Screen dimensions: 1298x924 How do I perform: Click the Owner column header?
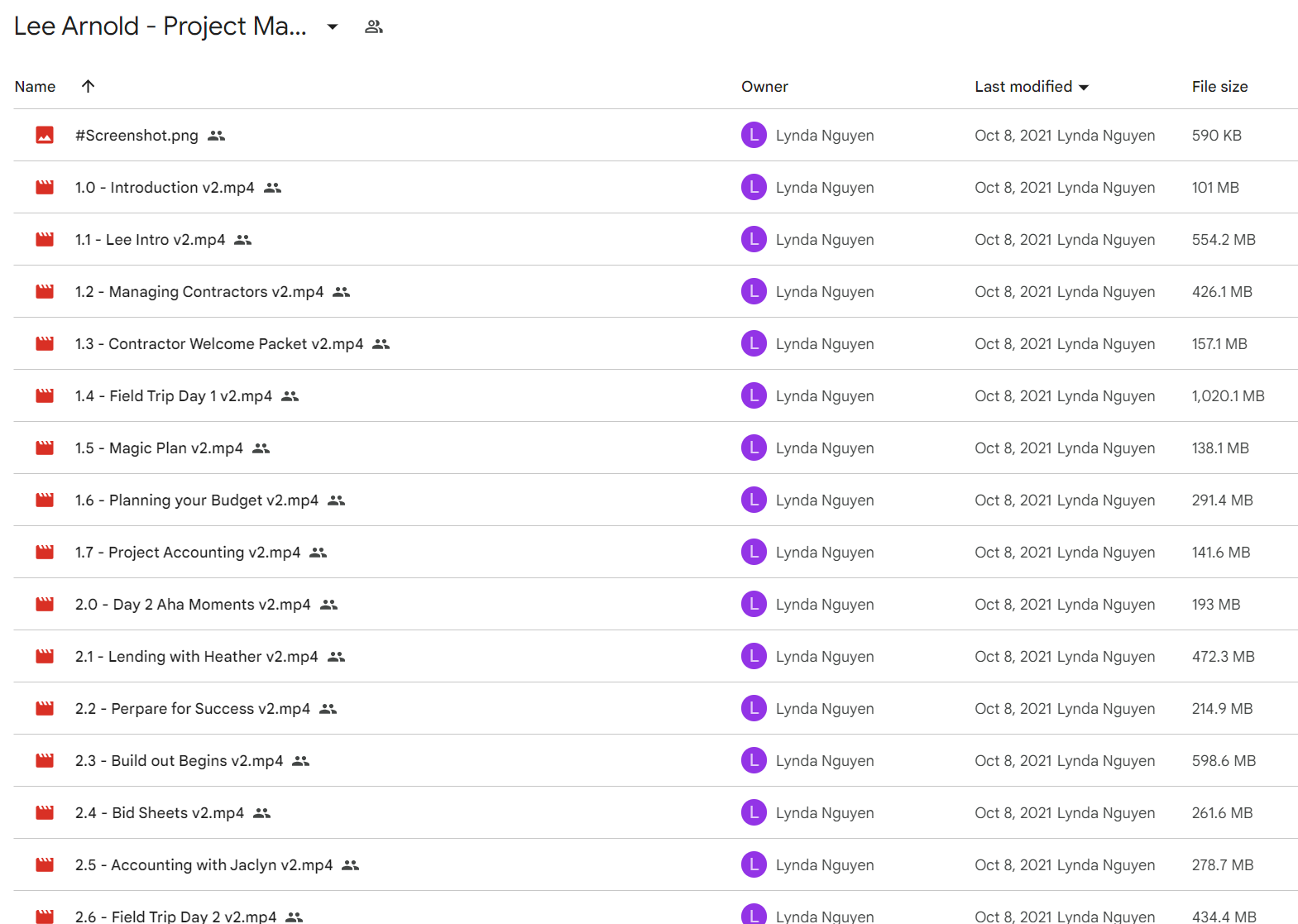764,87
